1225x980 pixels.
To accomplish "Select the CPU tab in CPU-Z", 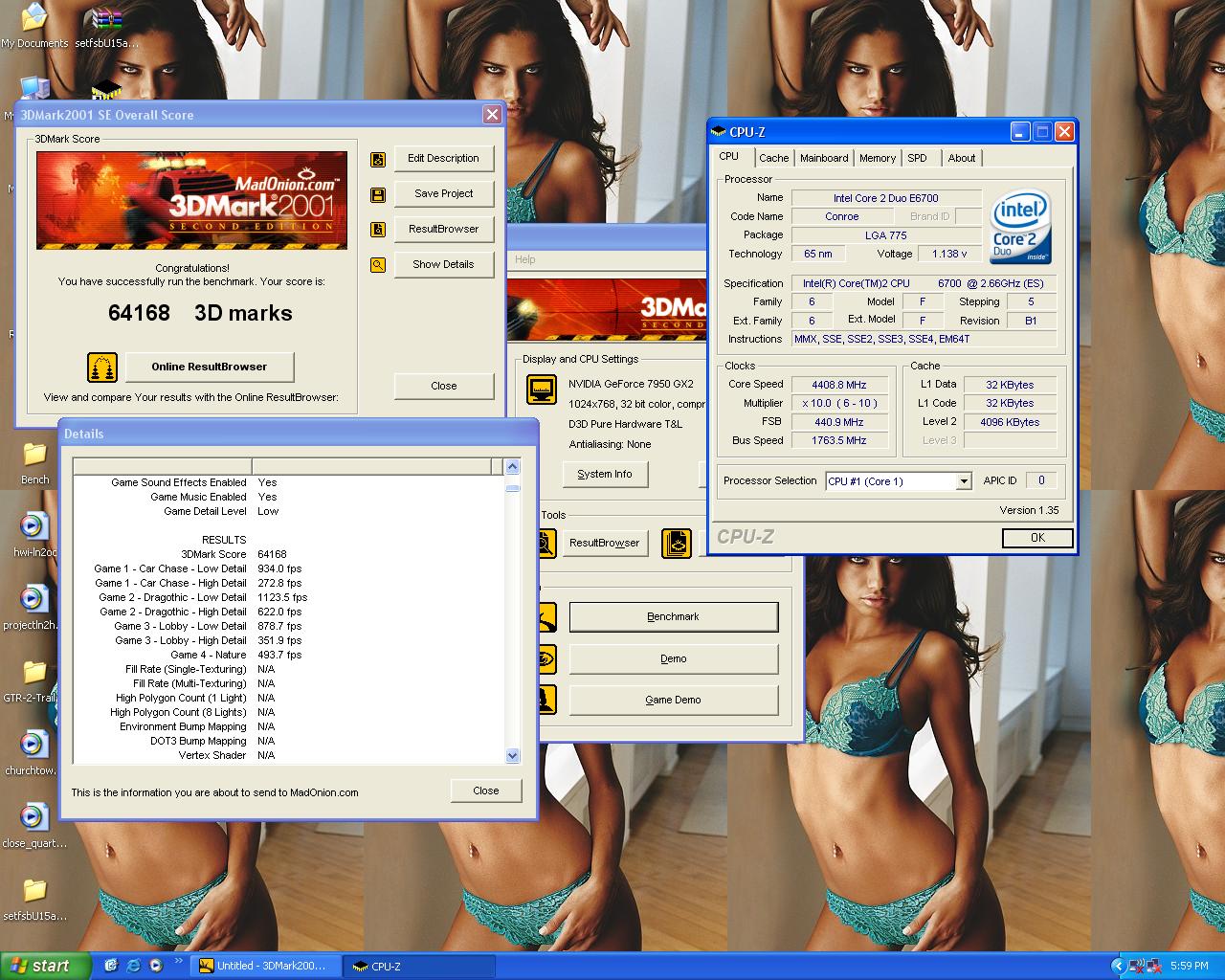I will (x=729, y=157).
